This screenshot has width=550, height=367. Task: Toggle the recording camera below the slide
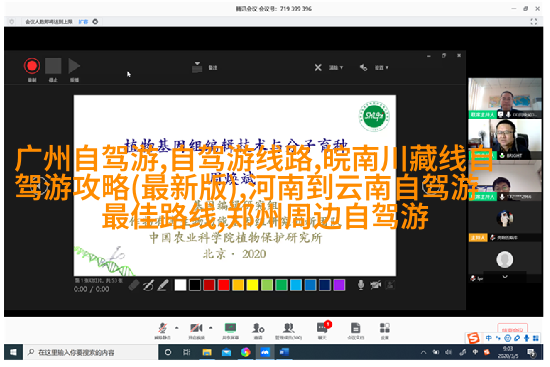[375, 285]
